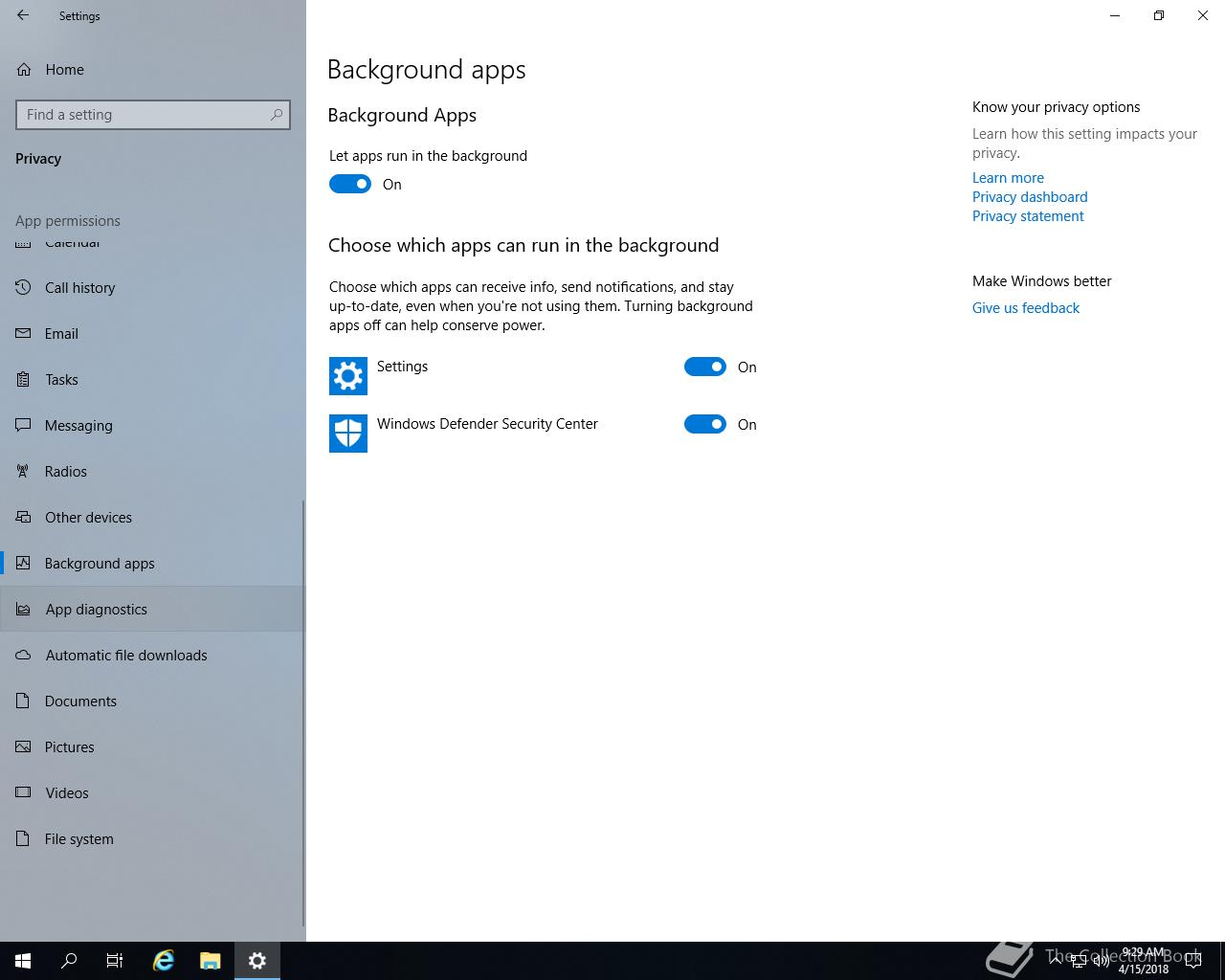The height and width of the screenshot is (980, 1225).
Task: Click the Documents label in sidebar
Action: click(x=80, y=701)
